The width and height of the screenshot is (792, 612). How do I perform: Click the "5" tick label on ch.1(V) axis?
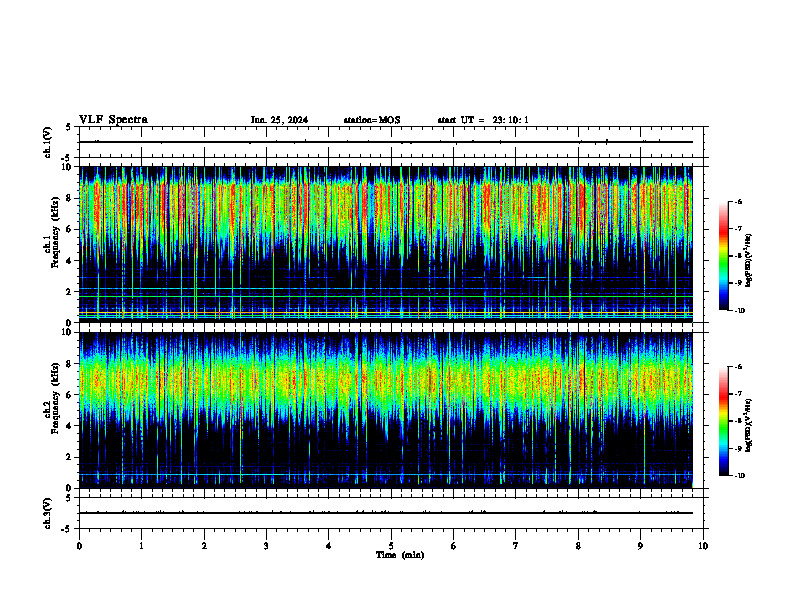point(70,127)
